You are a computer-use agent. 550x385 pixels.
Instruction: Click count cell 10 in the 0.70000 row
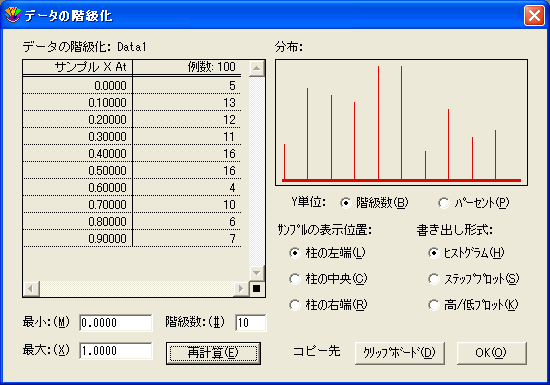point(187,204)
